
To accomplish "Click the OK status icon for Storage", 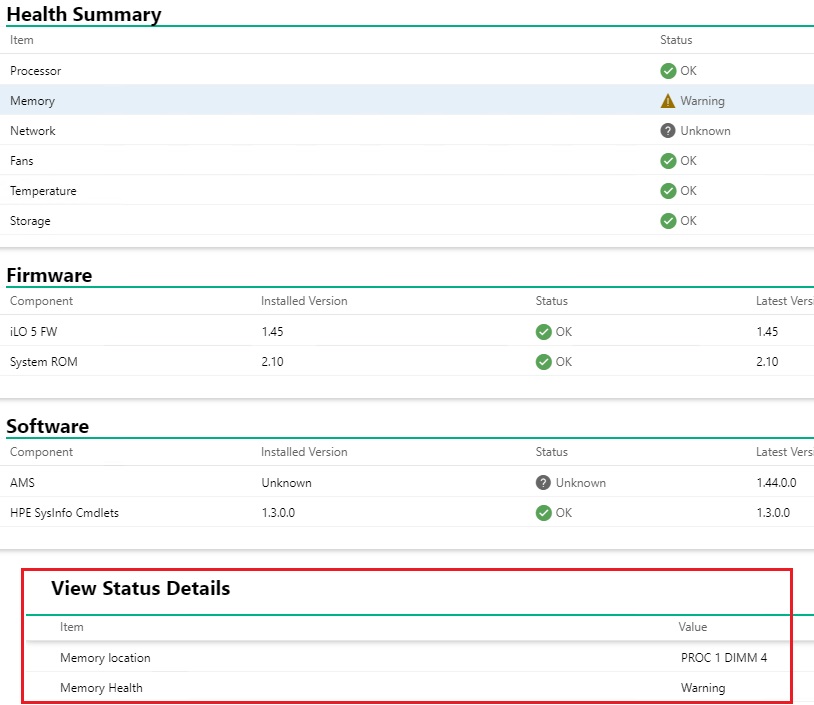I will pos(667,220).
